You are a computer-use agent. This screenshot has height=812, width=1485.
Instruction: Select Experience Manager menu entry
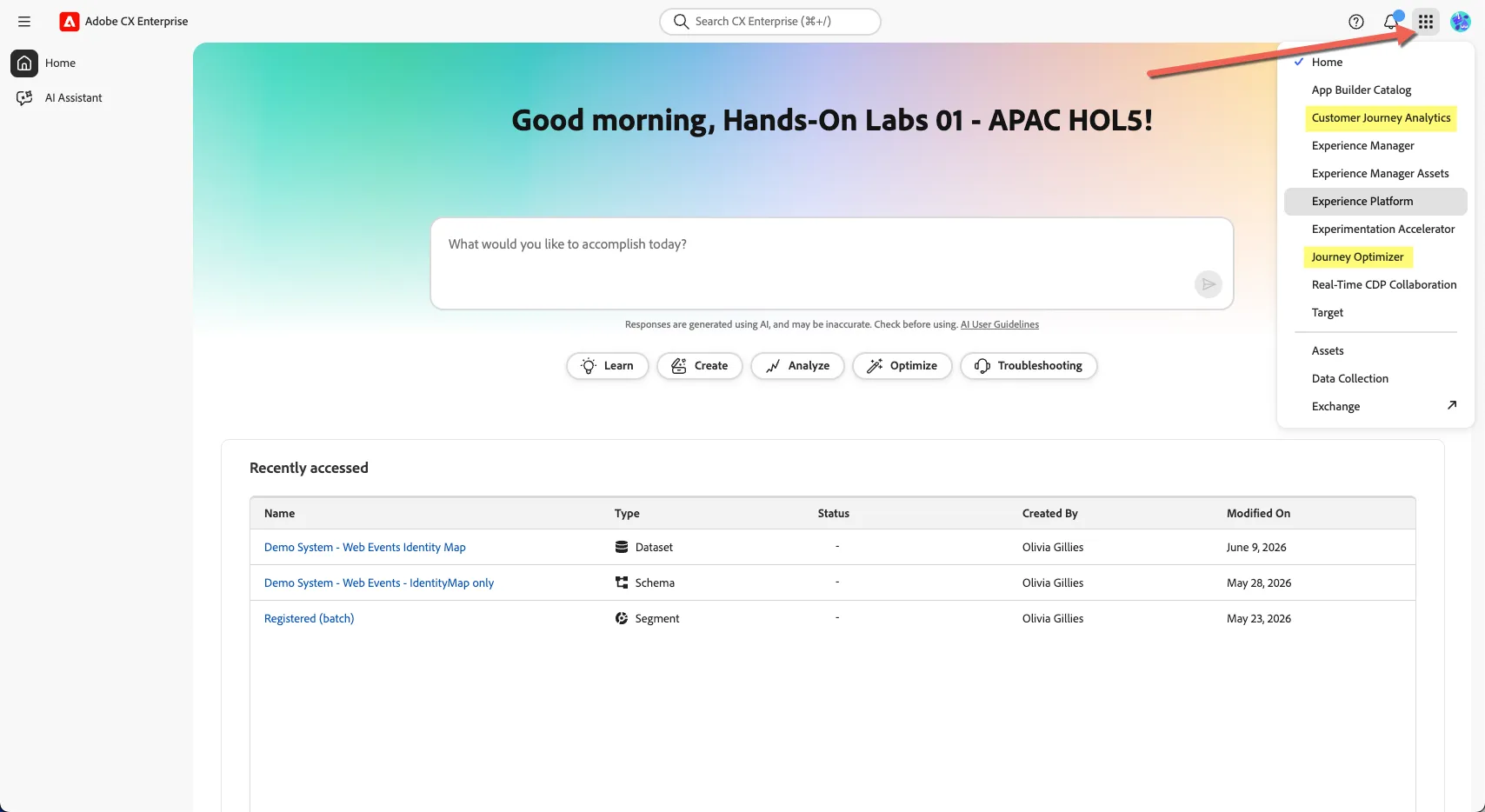coord(1375,145)
